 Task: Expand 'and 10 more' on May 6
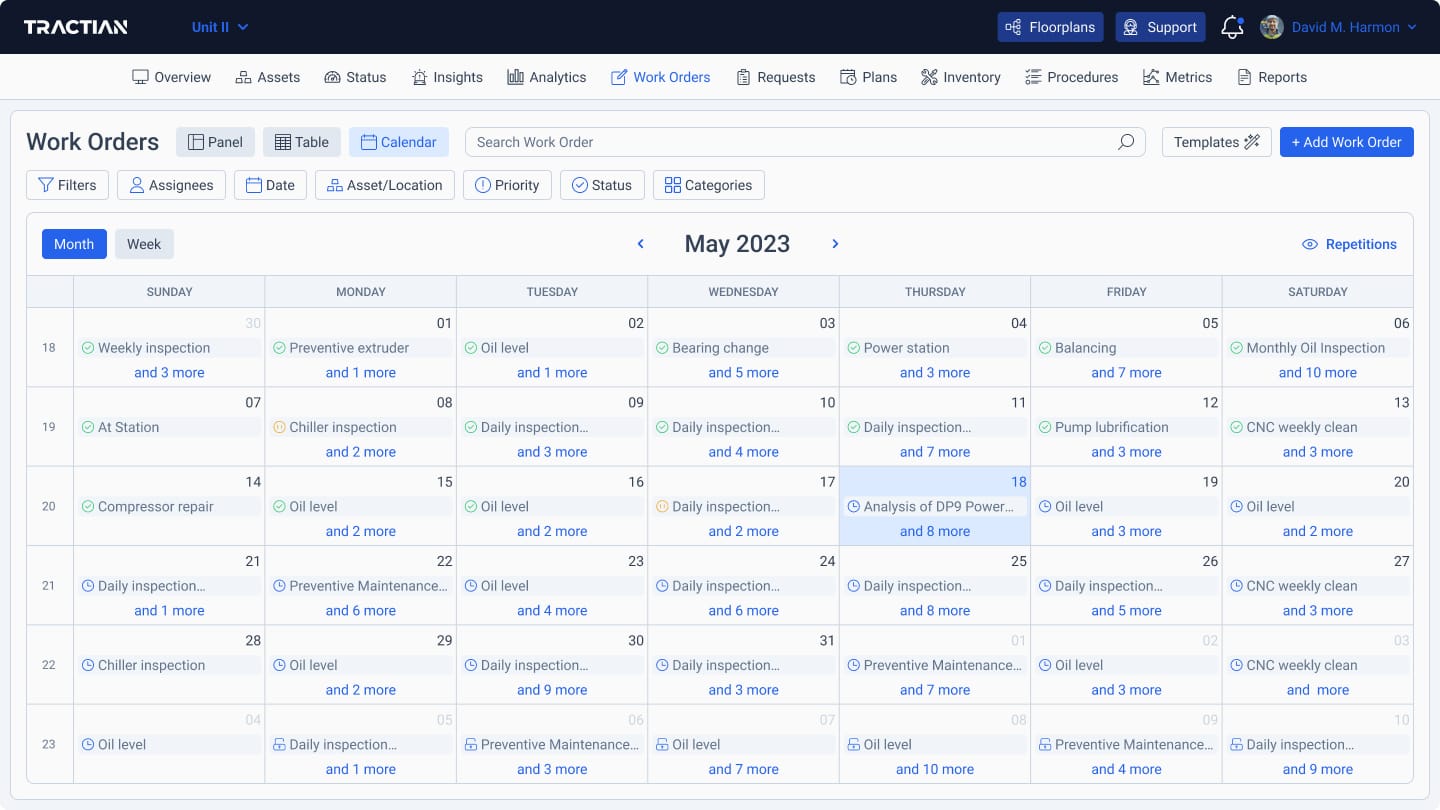tap(1317, 372)
